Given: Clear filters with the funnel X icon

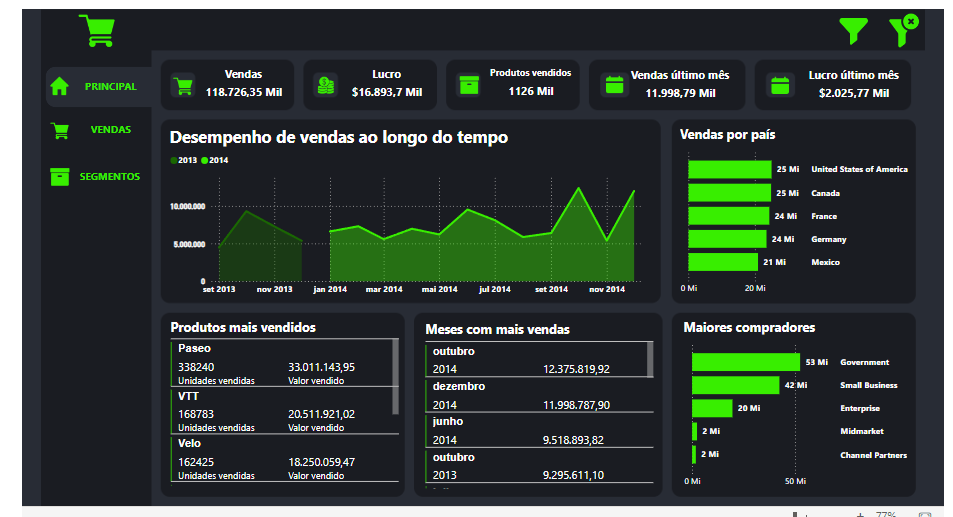Looking at the screenshot, I should pos(902,32).
